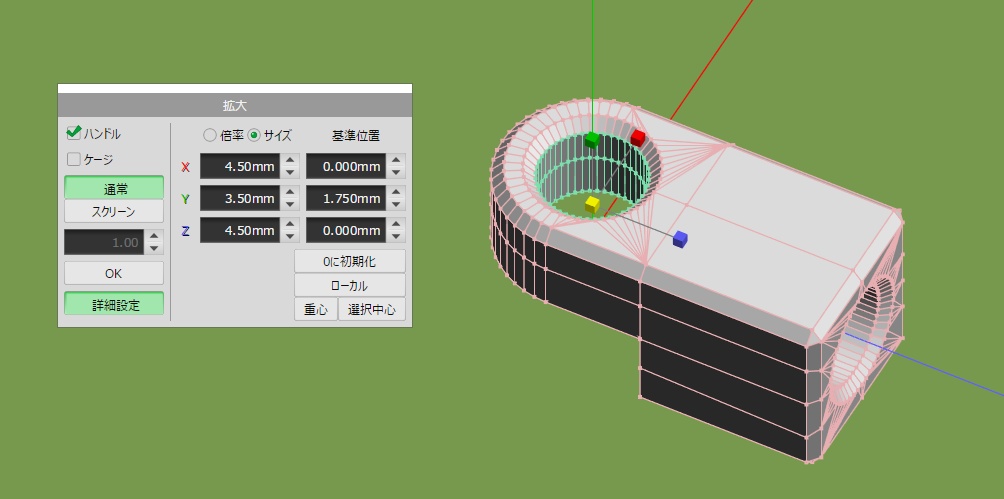Click the green Y axis label
1004x499 pixels.
[186, 199]
